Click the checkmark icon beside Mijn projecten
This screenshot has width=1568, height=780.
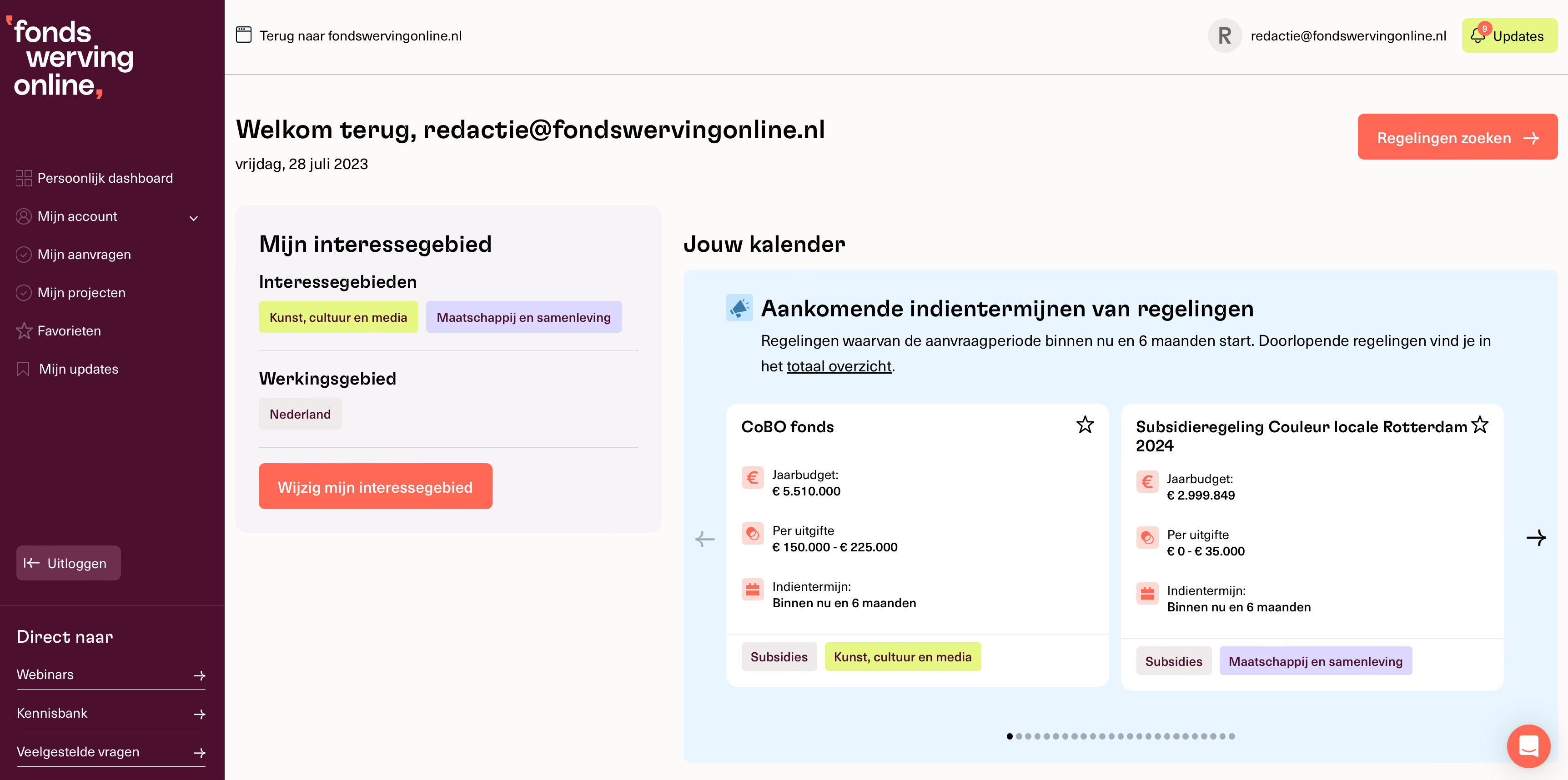point(24,292)
